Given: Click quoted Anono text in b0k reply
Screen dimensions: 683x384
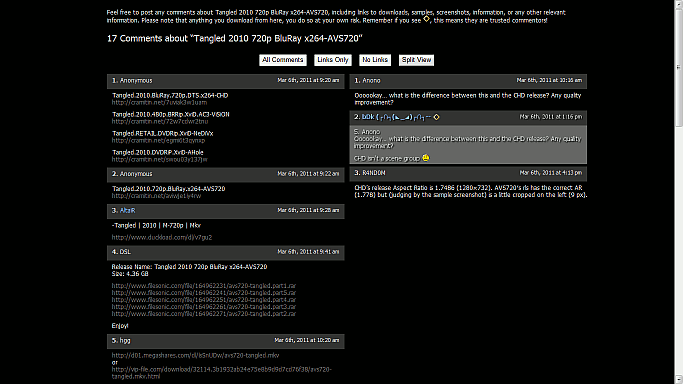Looking at the screenshot, I should 467,139.
